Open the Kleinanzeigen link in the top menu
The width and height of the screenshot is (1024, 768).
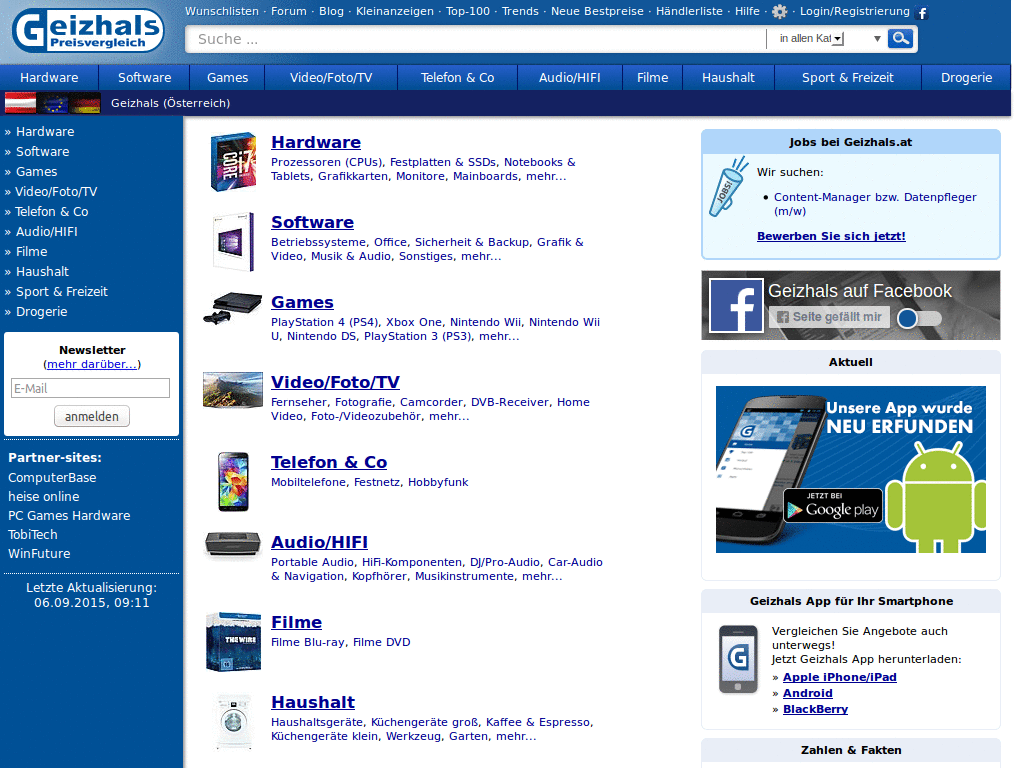(x=394, y=11)
